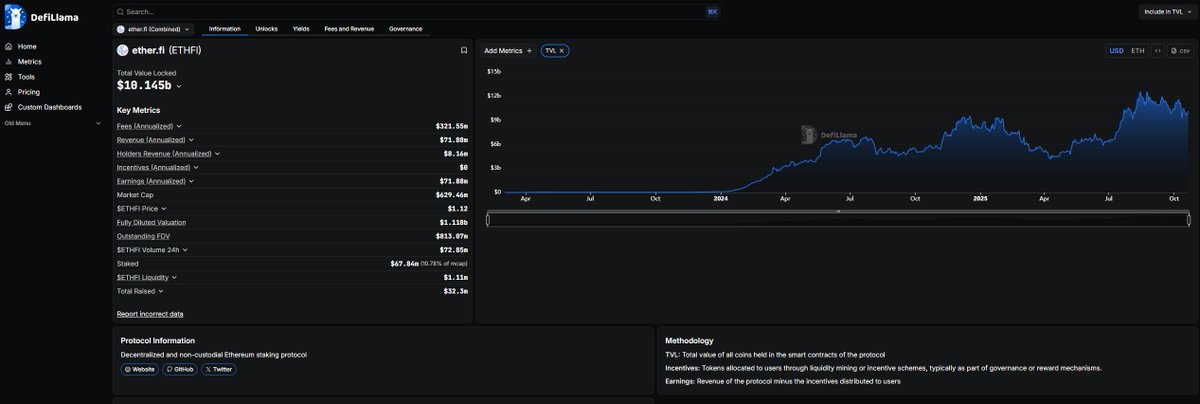Open Tools in the sidebar
This screenshot has height=404, width=1200.
(x=26, y=76)
